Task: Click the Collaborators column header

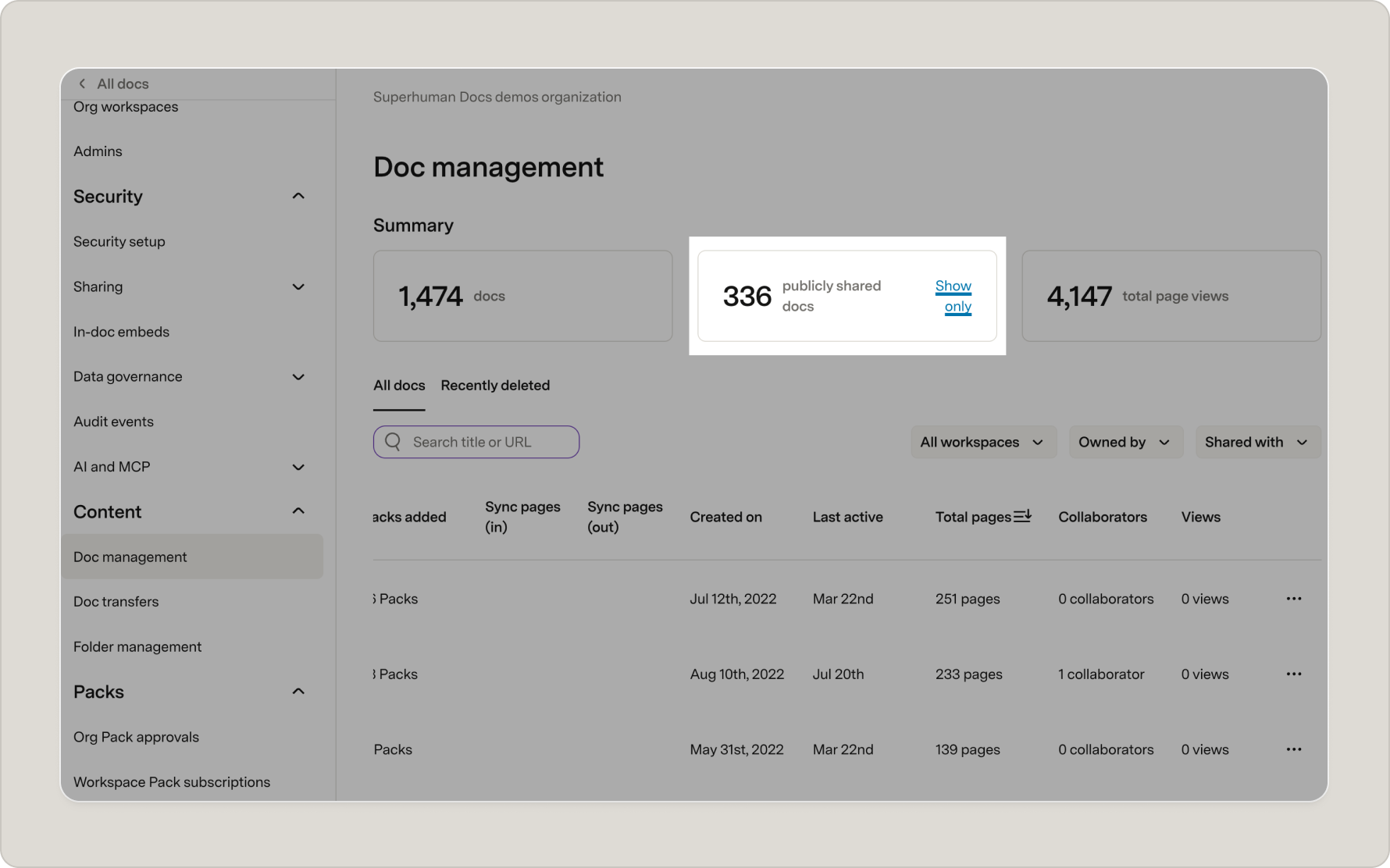Action: click(x=1103, y=517)
